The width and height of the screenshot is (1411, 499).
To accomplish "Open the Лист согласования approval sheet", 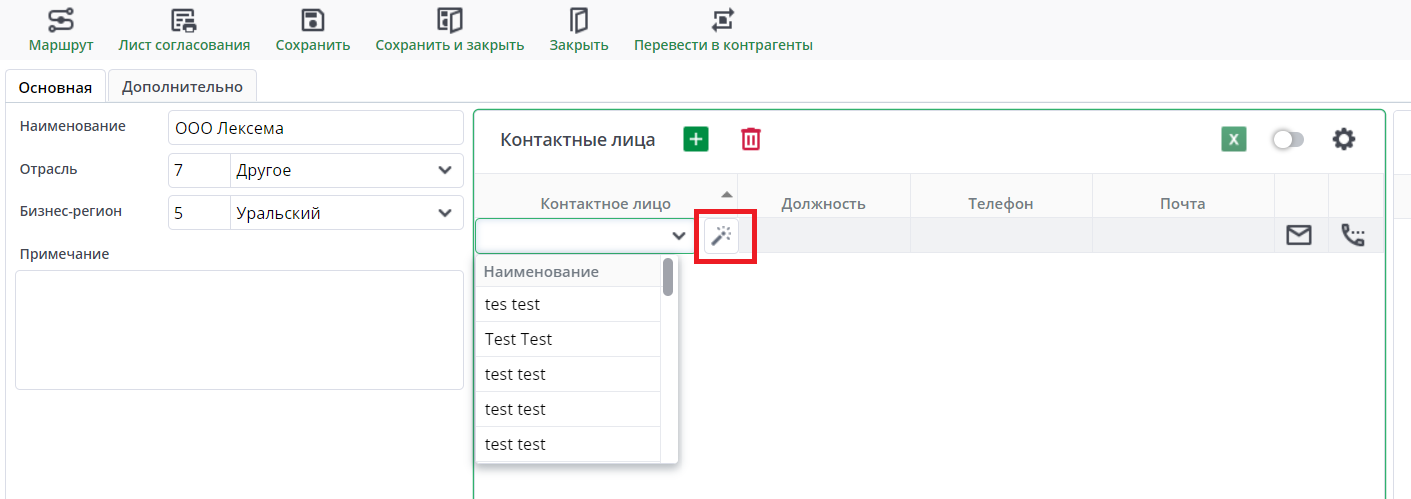I will [184, 20].
